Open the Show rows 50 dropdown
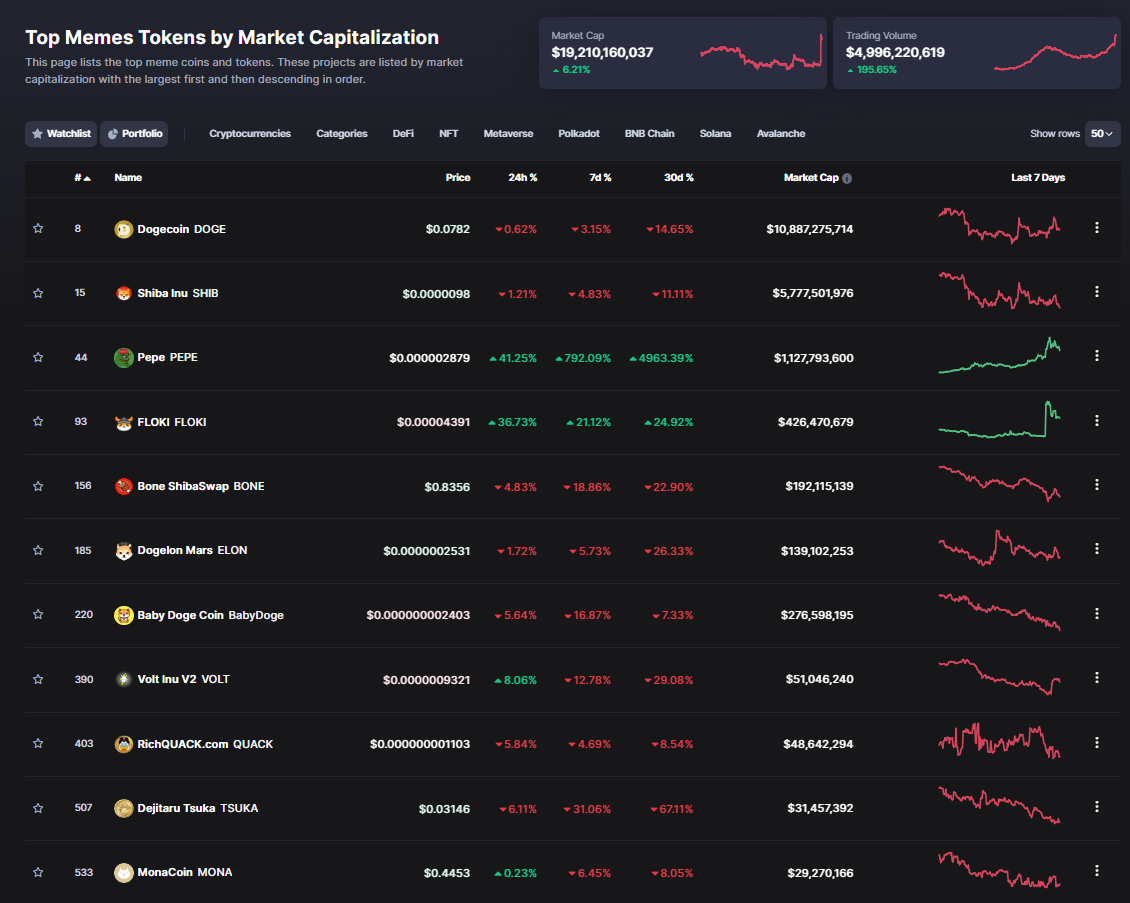This screenshot has width=1130, height=903. (x=1102, y=134)
